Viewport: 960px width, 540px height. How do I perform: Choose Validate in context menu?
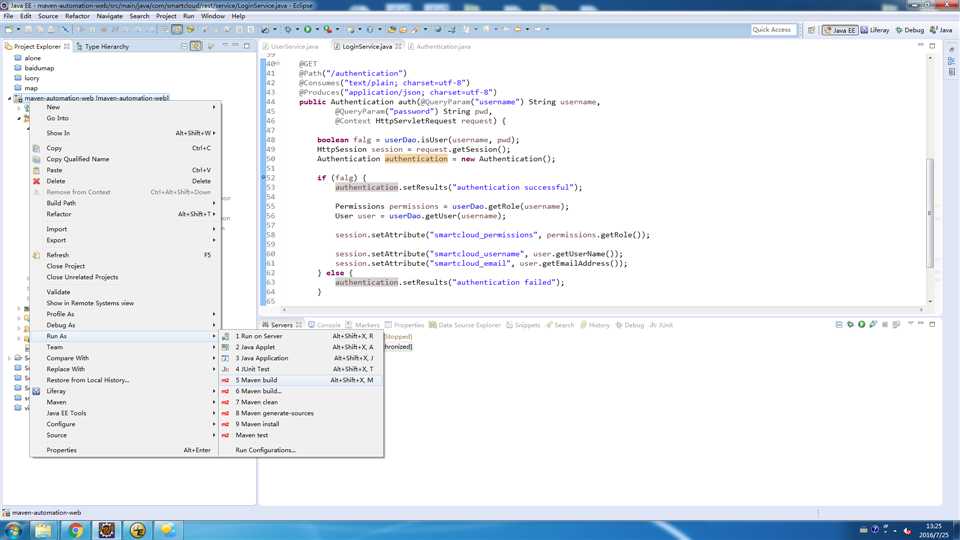(124, 292)
